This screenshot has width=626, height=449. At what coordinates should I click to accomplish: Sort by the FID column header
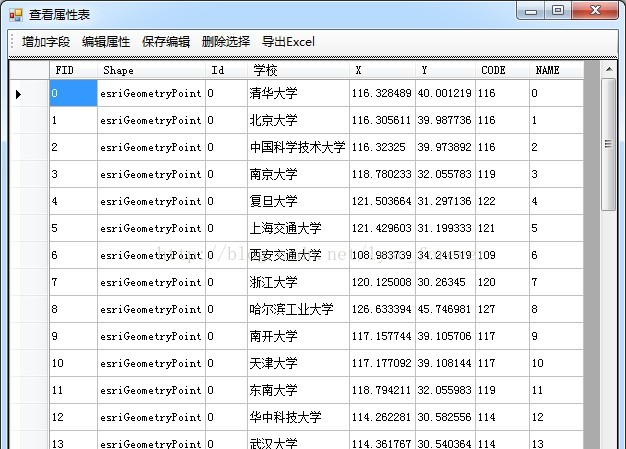pyautogui.click(x=73, y=70)
